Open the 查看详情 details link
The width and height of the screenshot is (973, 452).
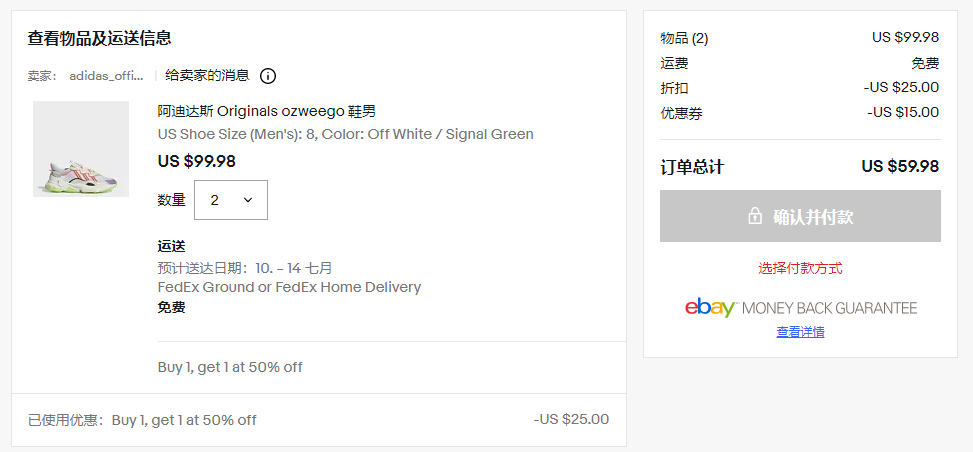pyautogui.click(x=800, y=332)
